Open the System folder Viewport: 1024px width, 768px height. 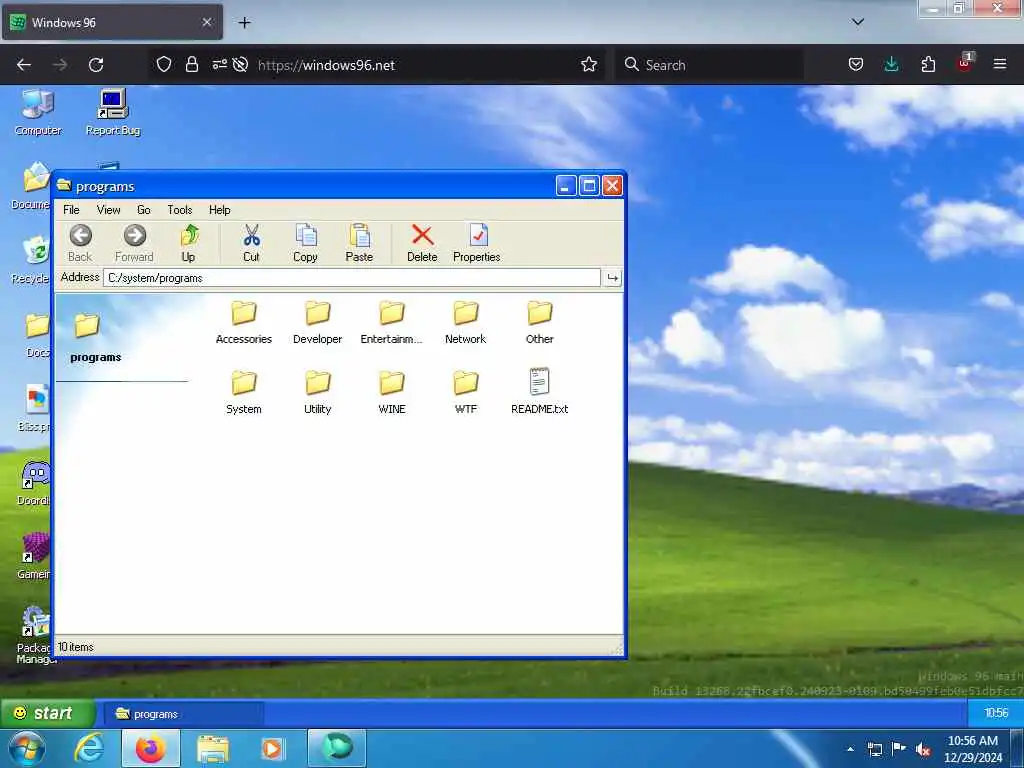244,392
